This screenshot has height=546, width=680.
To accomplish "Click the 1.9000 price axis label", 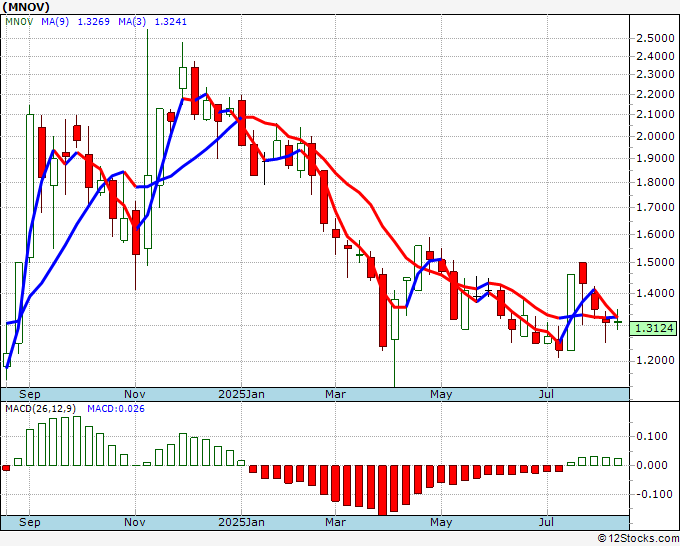I will point(655,158).
